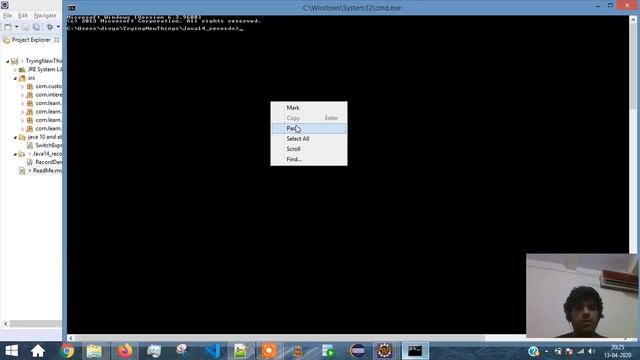
Task: Minimize the cmd.exe window
Action: coord(598,6)
